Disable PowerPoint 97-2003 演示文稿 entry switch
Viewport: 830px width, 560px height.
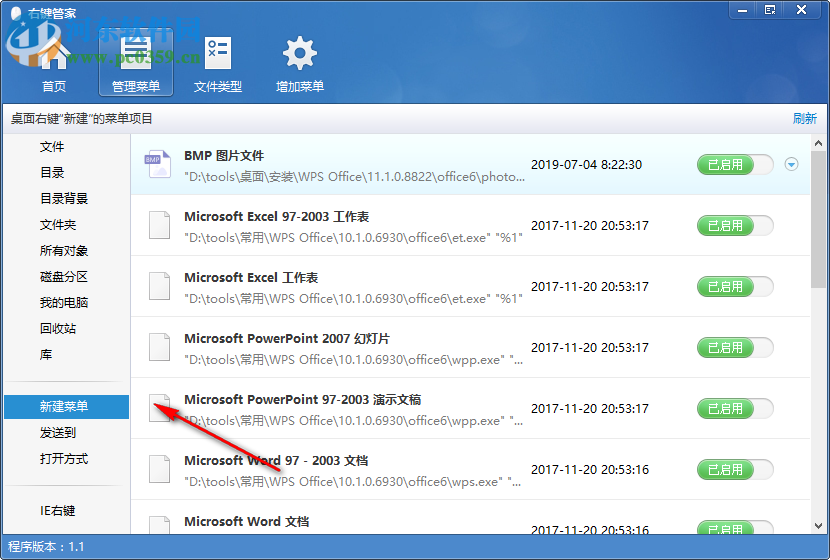[735, 408]
